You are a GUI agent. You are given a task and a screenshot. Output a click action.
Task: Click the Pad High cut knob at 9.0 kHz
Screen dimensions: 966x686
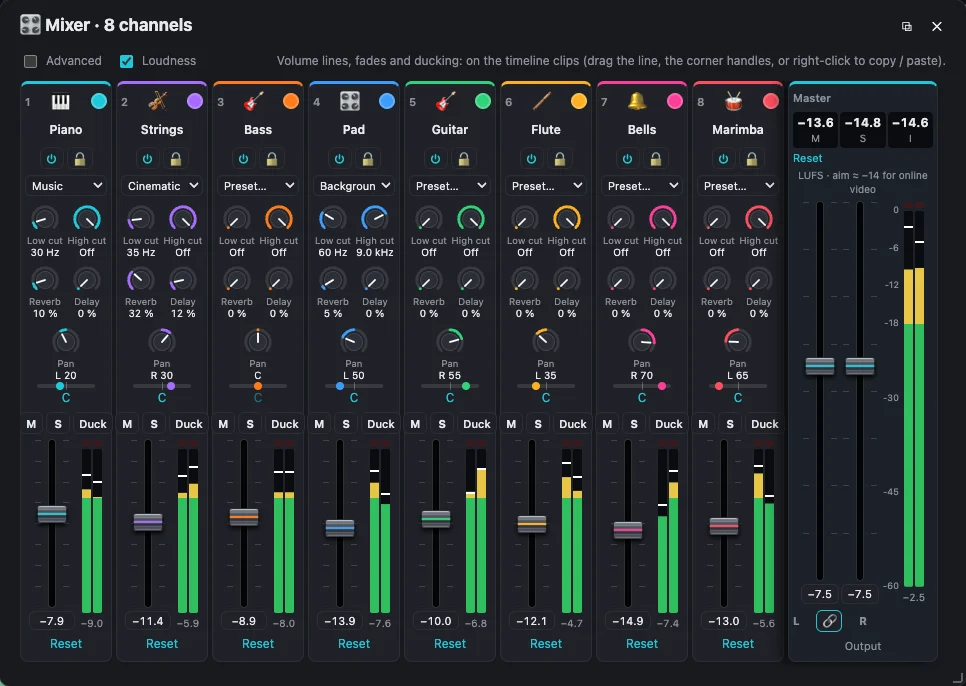[x=375, y=219]
